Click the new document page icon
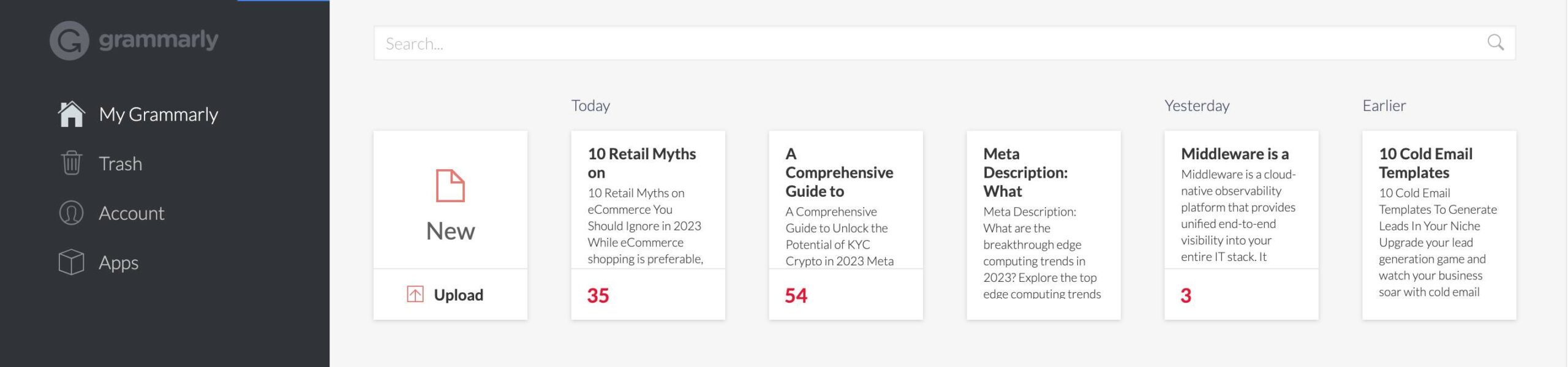The width and height of the screenshot is (1568, 367). [x=450, y=186]
